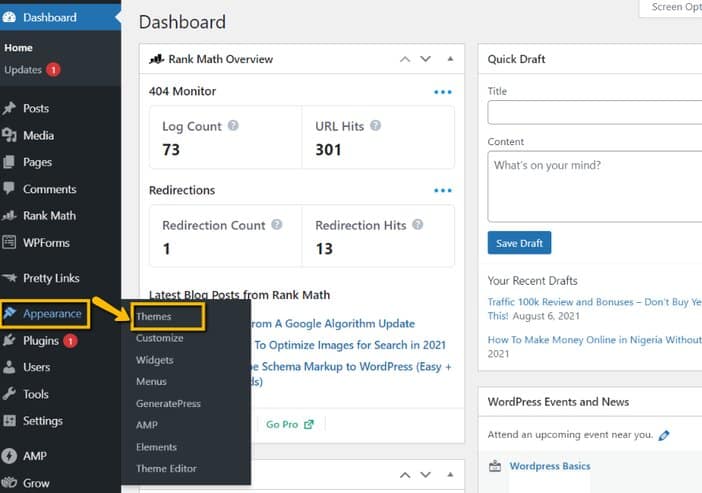Click Log Count help question icon

click(233, 125)
